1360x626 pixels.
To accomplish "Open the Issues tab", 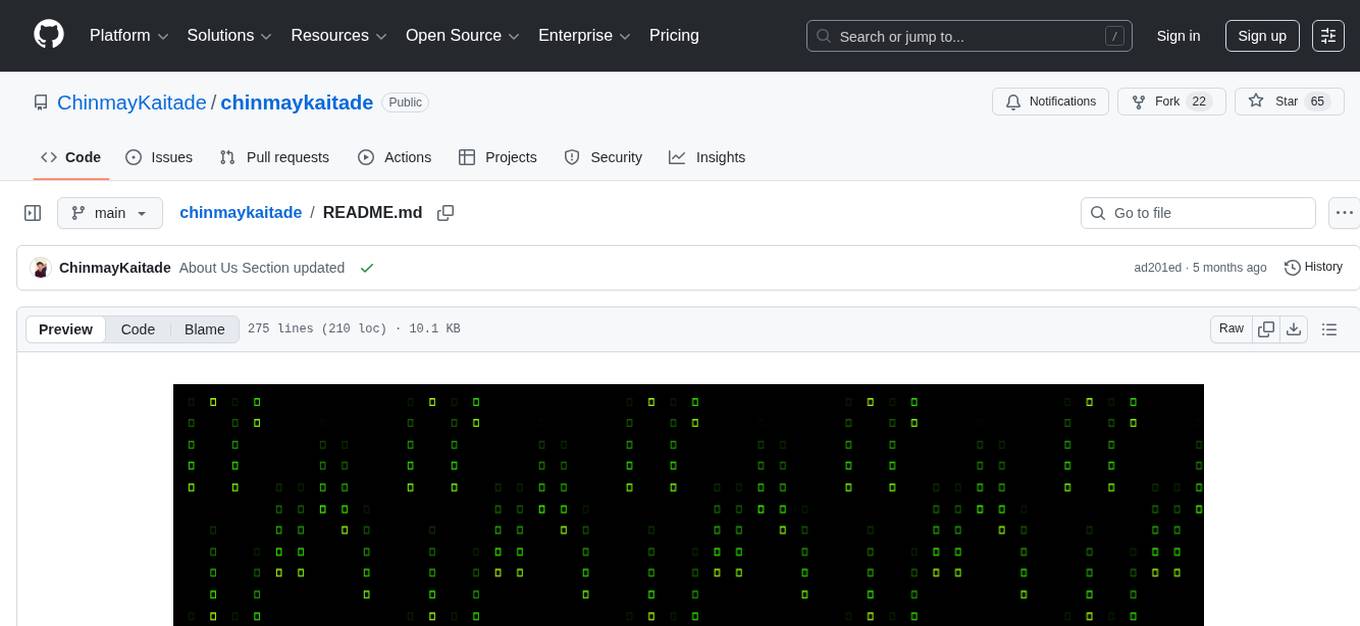I will [x=159, y=157].
